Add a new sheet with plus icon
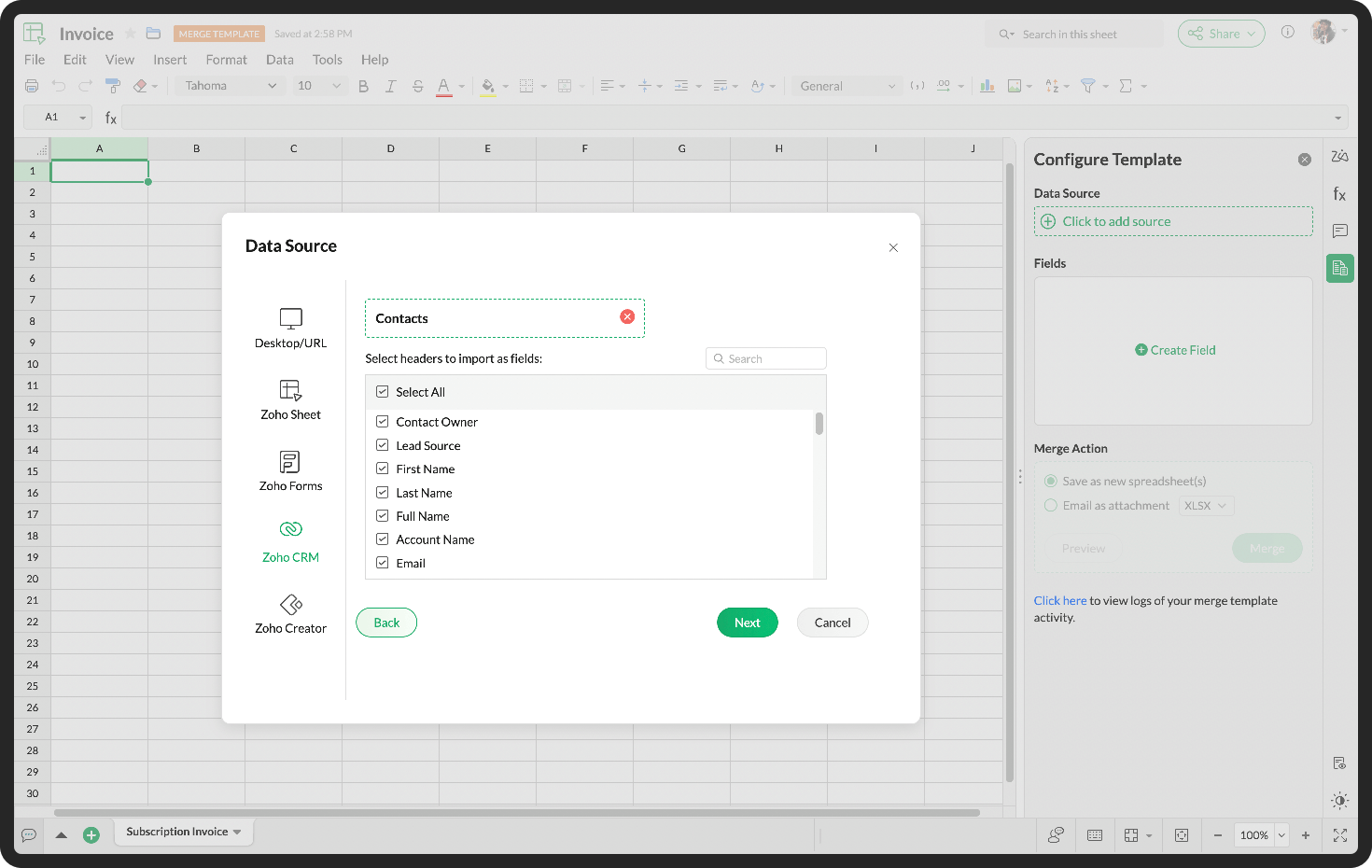This screenshot has width=1372, height=868. tap(91, 835)
